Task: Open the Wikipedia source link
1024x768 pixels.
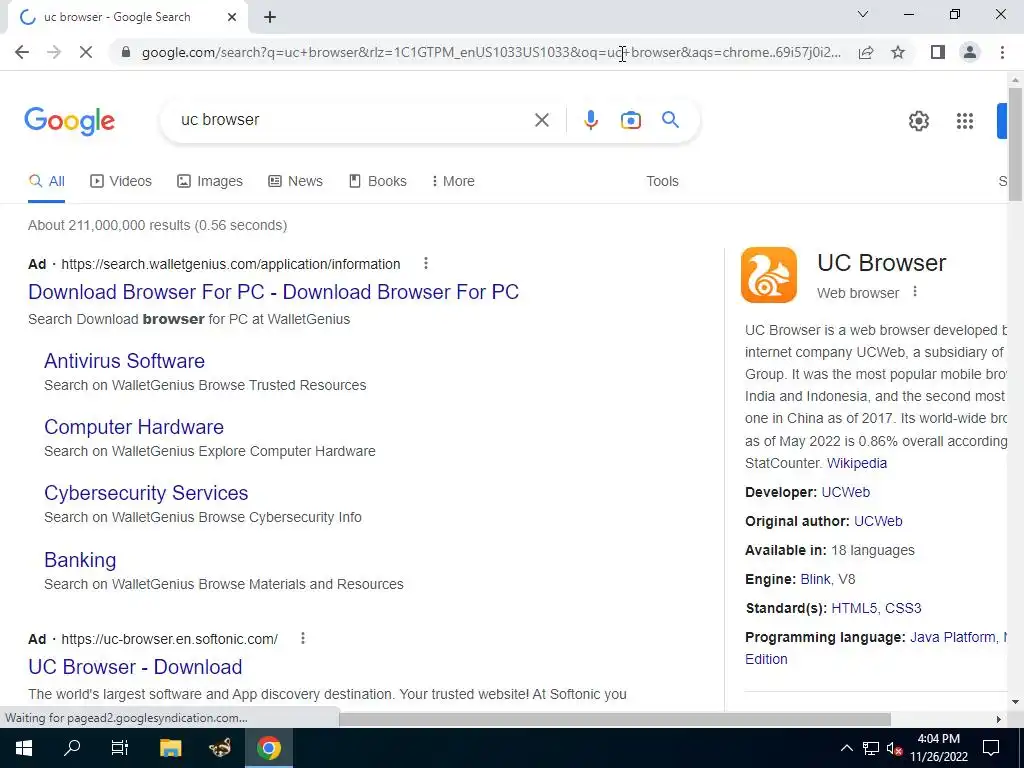Action: (x=857, y=463)
